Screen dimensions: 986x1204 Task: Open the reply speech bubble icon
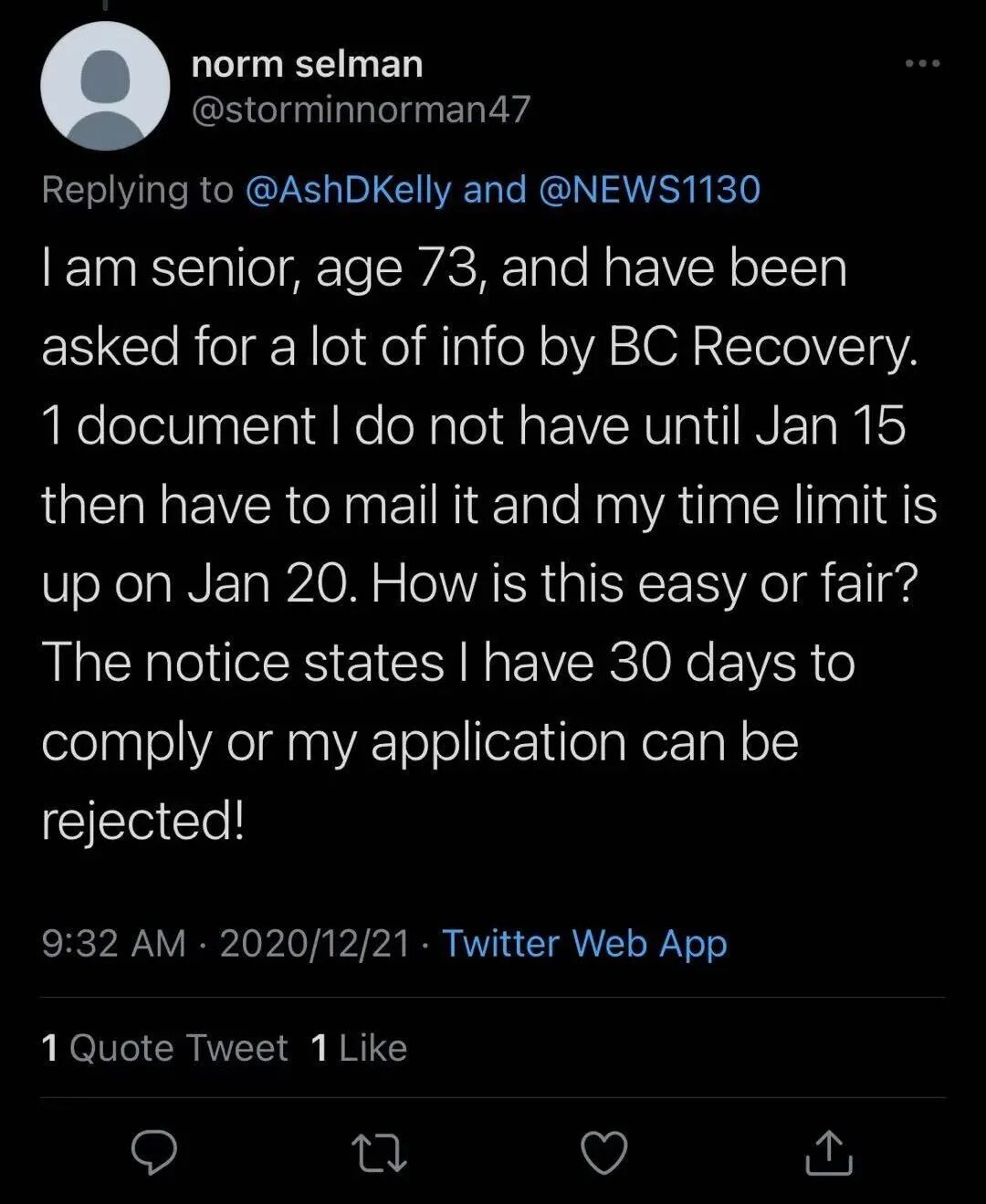pos(154,1152)
